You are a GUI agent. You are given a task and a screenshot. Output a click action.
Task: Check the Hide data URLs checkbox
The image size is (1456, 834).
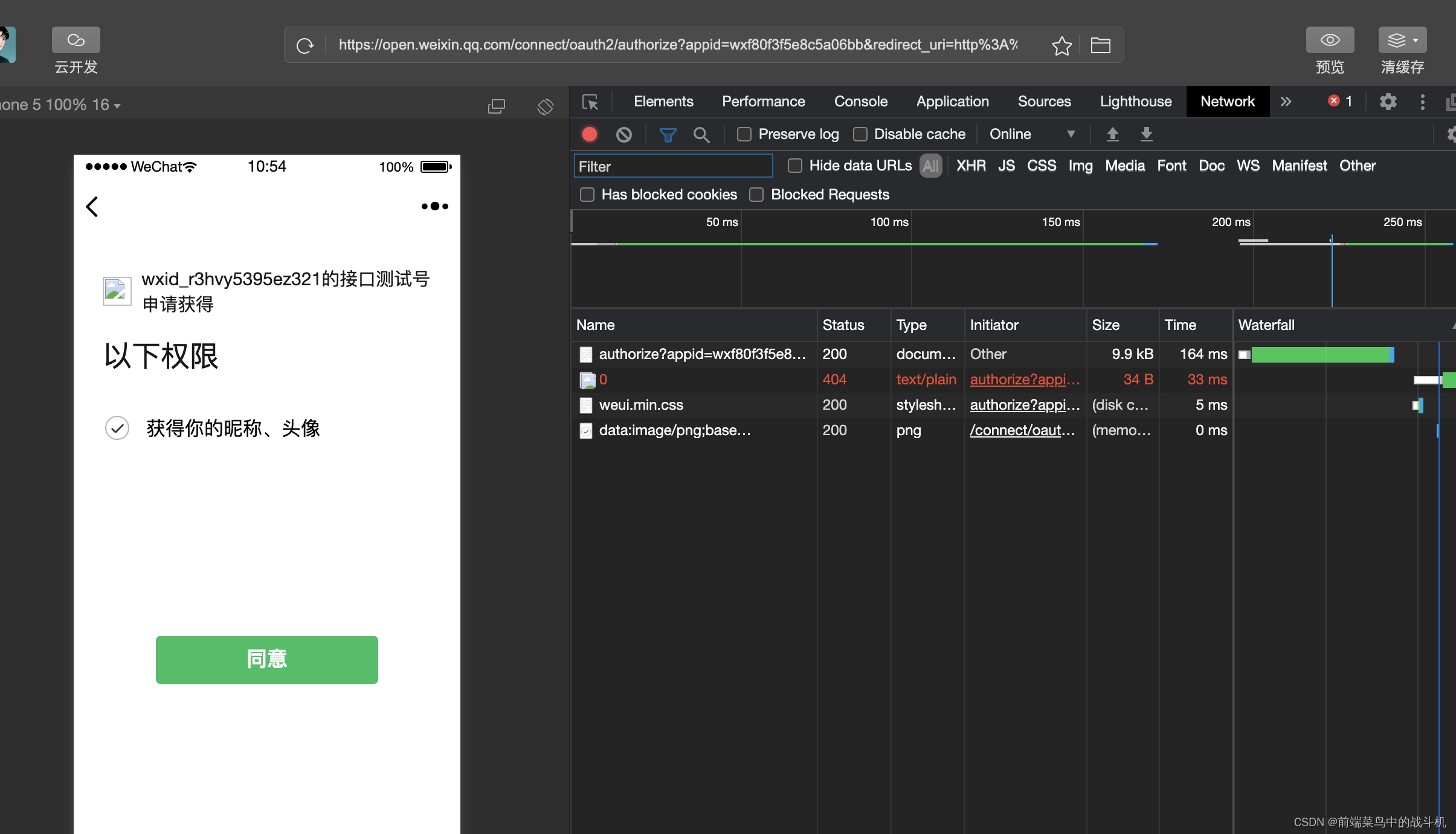coord(795,166)
